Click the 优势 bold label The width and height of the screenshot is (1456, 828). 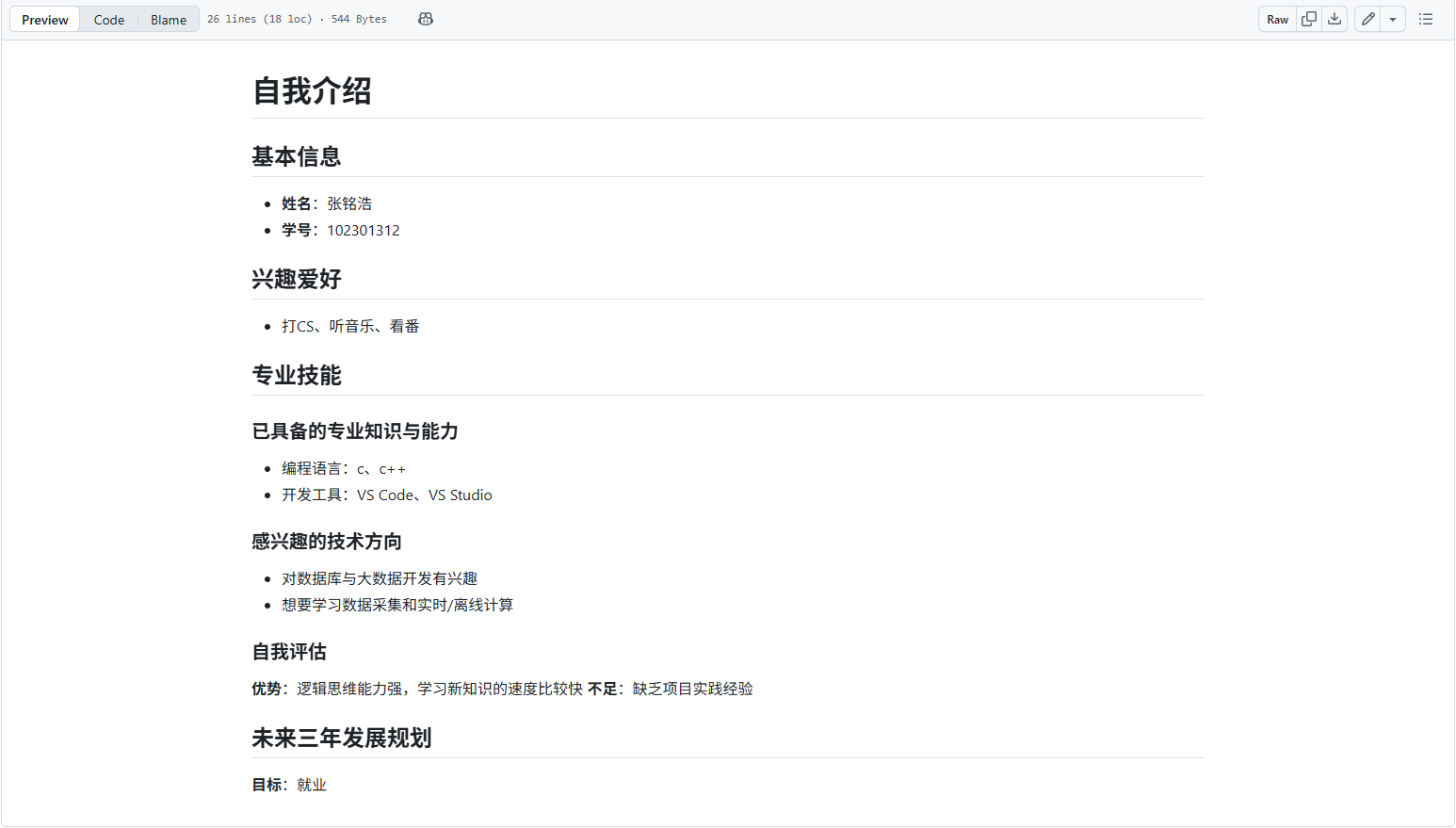click(x=267, y=689)
